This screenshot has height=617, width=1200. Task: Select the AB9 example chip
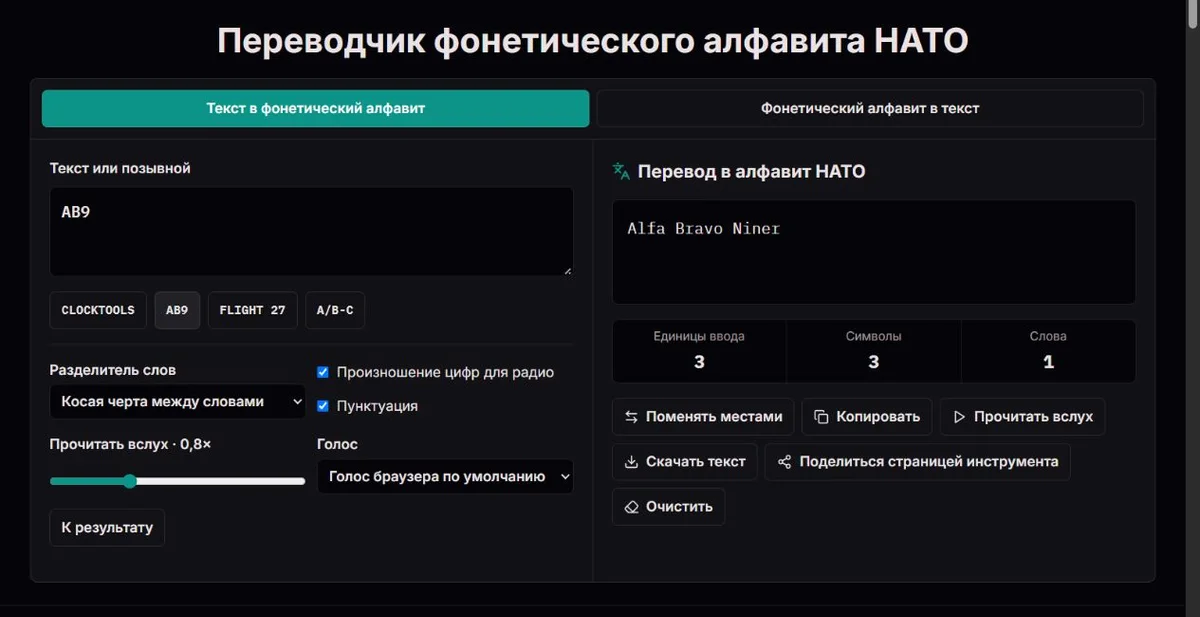tap(177, 310)
